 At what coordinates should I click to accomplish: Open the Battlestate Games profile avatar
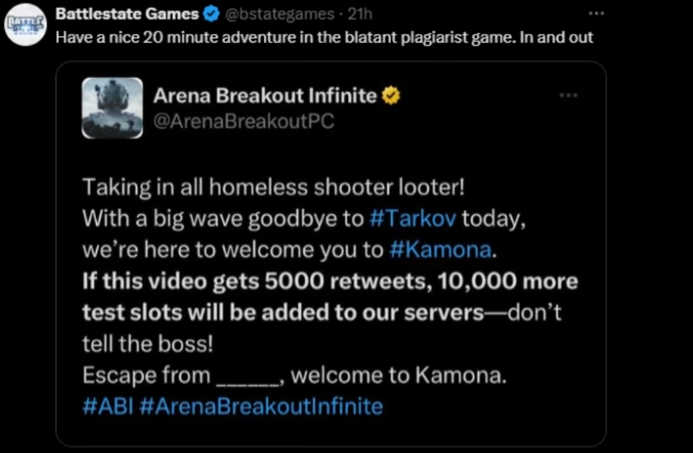[25, 24]
